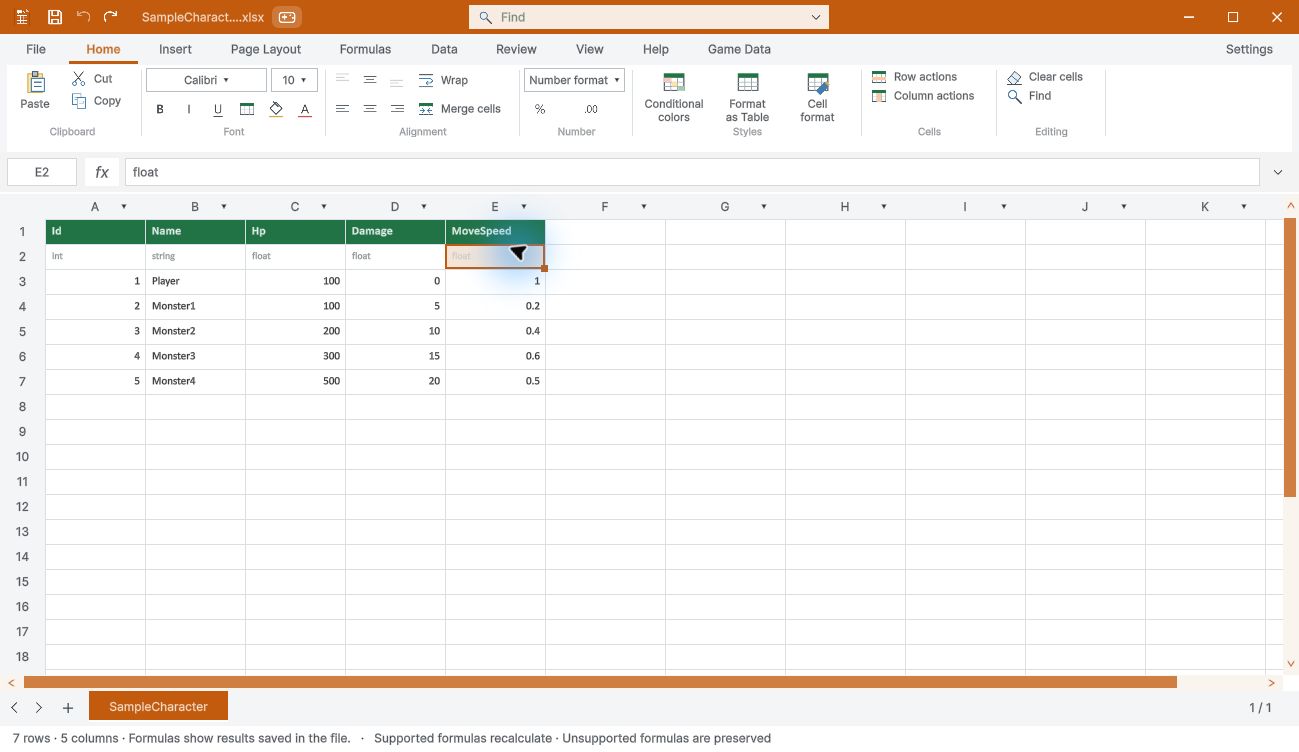This screenshot has height=752, width=1299.
Task: Toggle underline formatting
Action: pyautogui.click(x=218, y=109)
